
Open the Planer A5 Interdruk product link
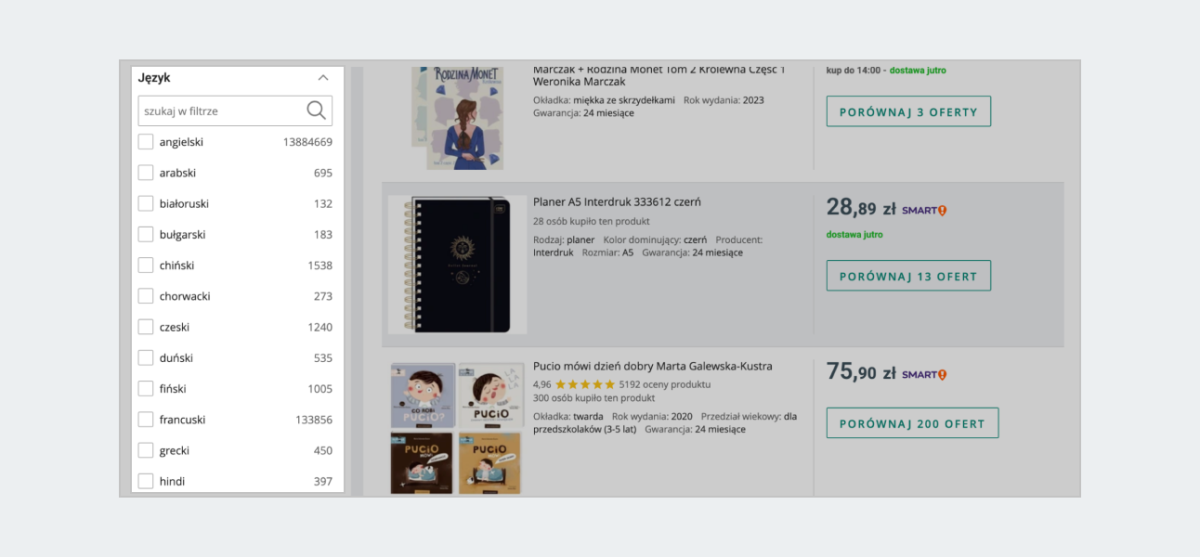pyautogui.click(x=617, y=202)
